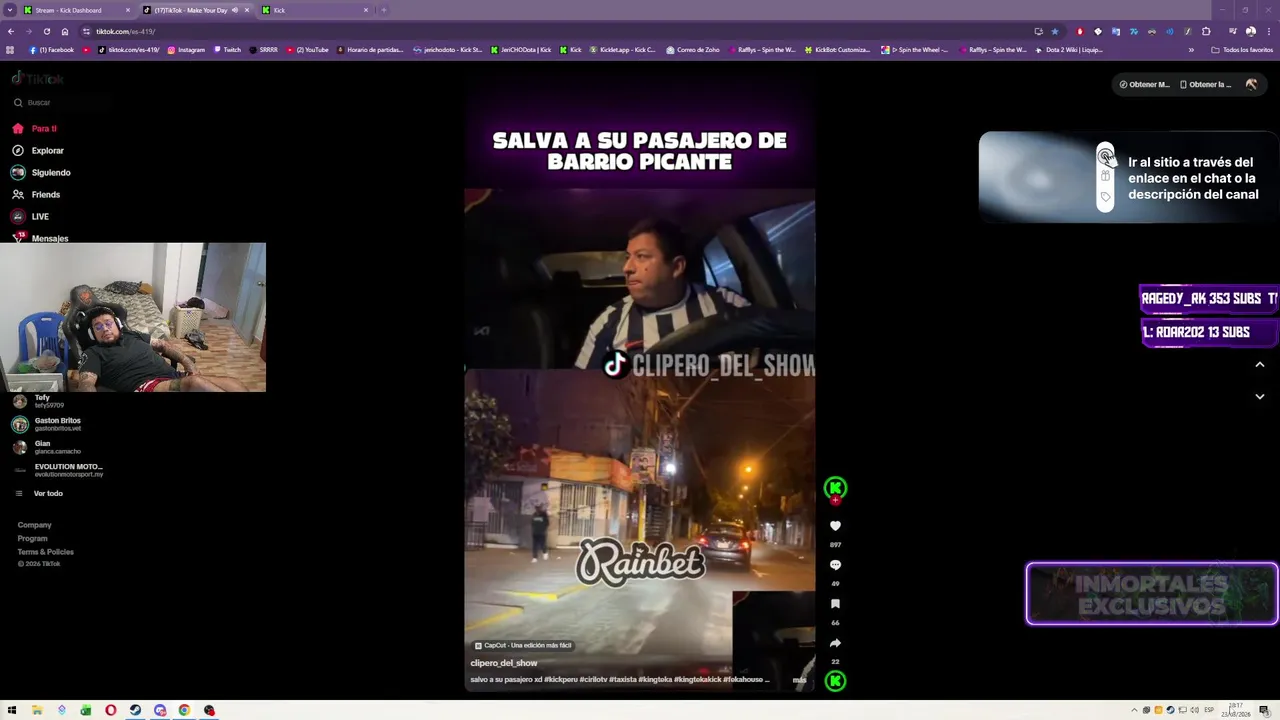Go back in browser history

[x=11, y=32]
